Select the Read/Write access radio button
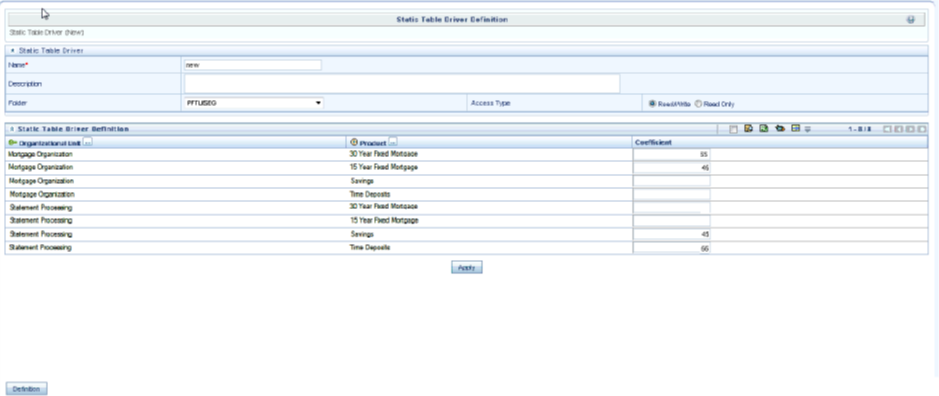 pos(652,104)
